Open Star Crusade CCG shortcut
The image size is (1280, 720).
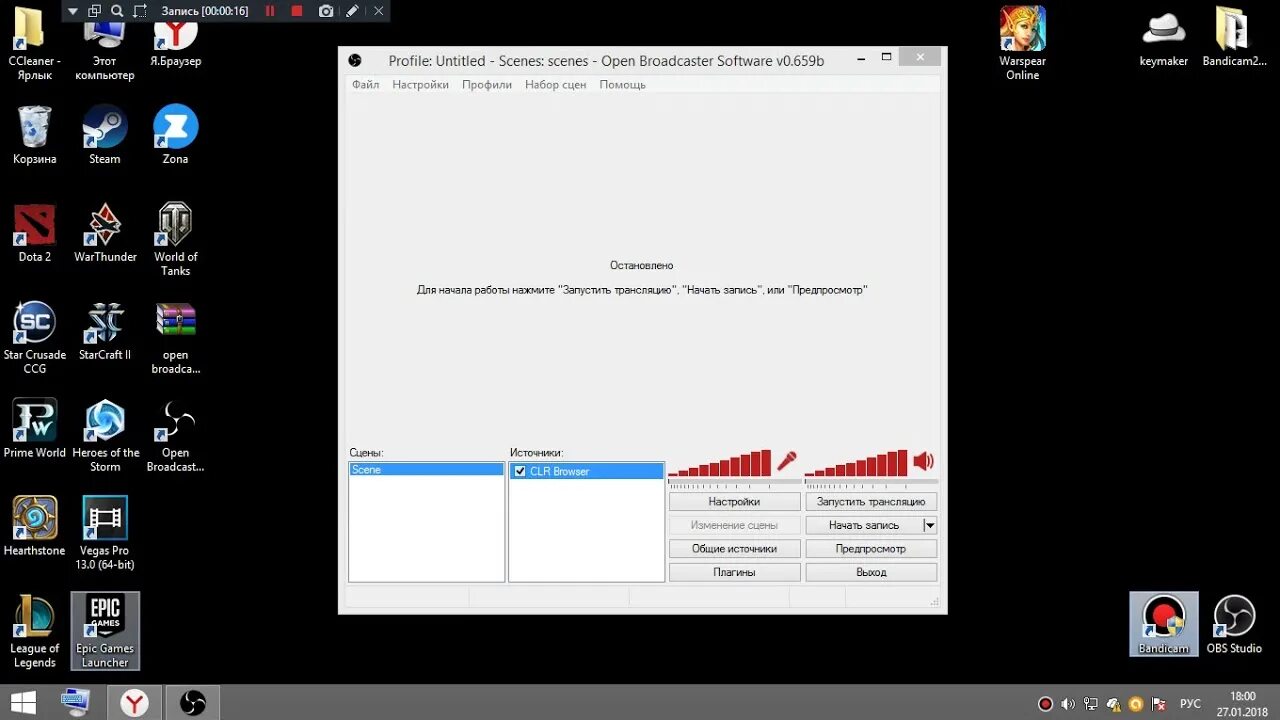click(x=35, y=338)
